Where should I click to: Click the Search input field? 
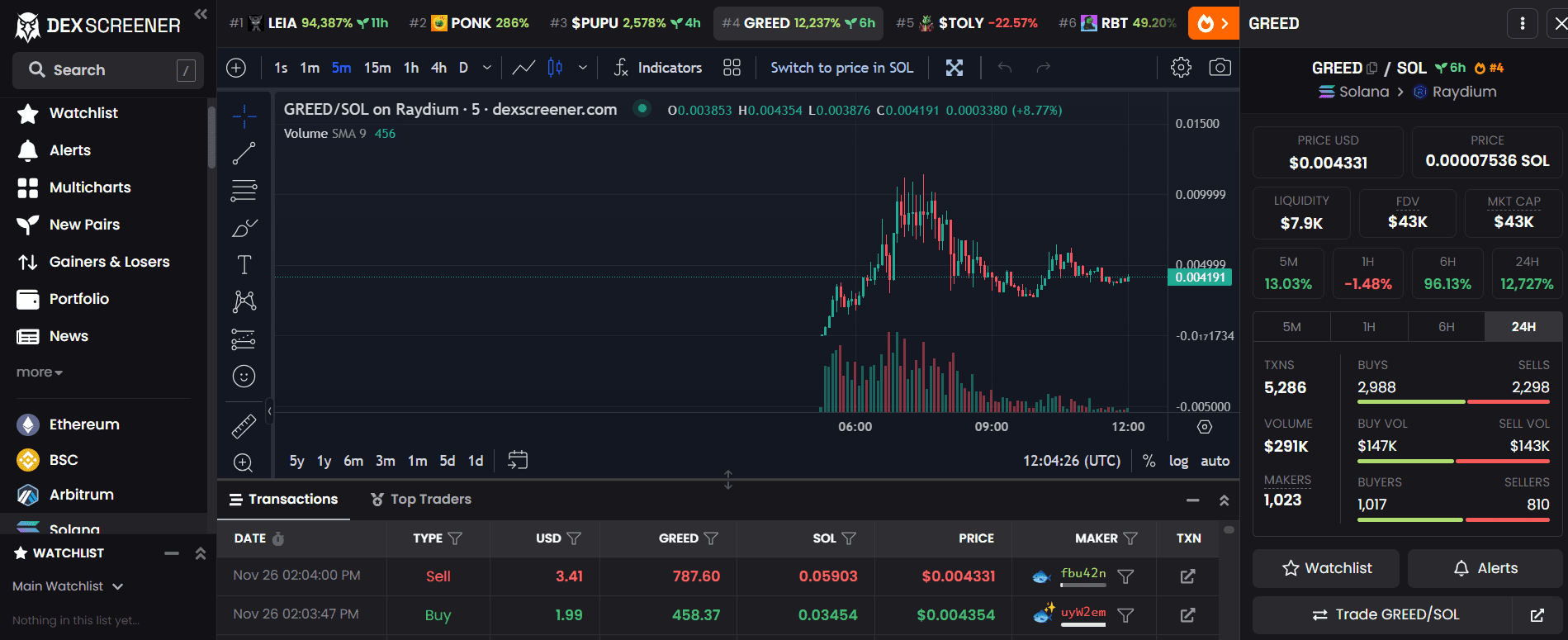pyautogui.click(x=108, y=70)
